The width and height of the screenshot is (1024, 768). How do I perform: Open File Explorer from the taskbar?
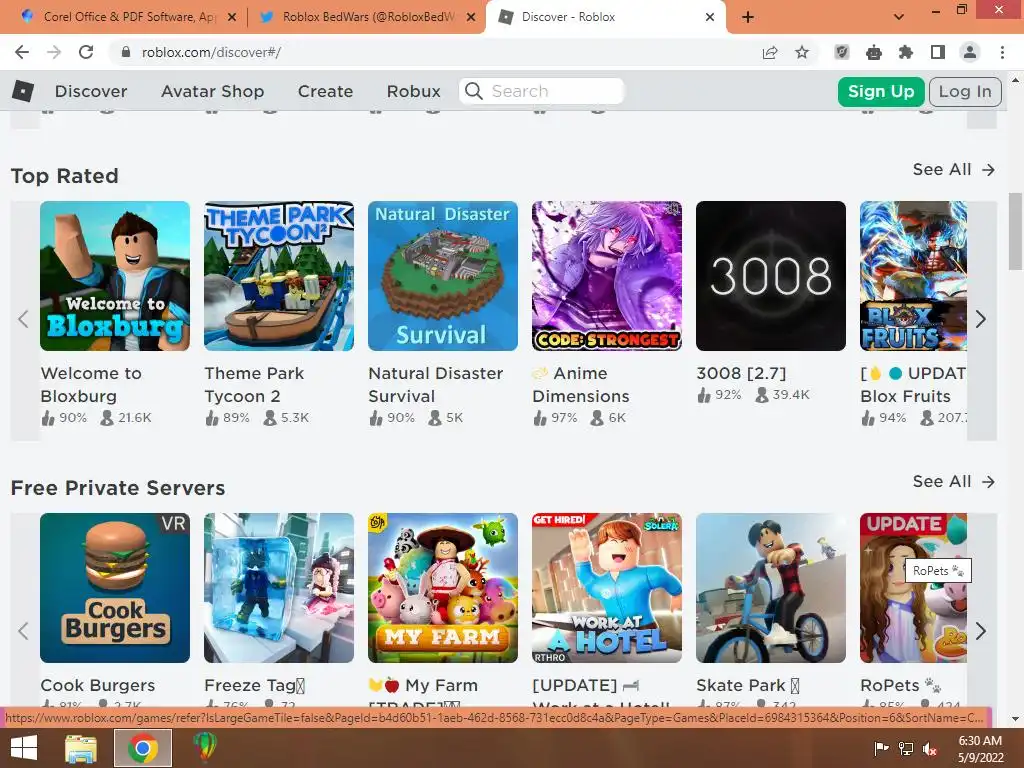coord(80,748)
